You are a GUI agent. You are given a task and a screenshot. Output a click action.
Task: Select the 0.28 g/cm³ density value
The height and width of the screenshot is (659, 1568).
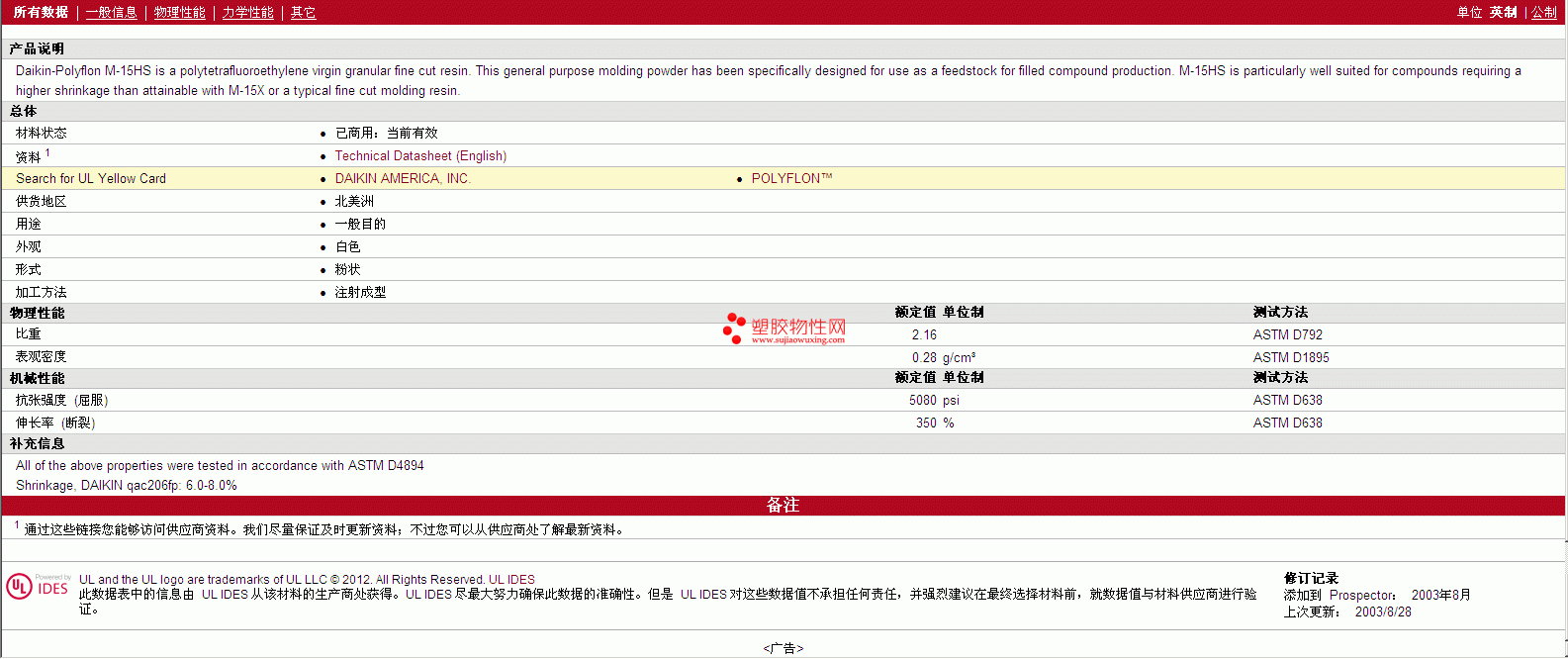(944, 357)
